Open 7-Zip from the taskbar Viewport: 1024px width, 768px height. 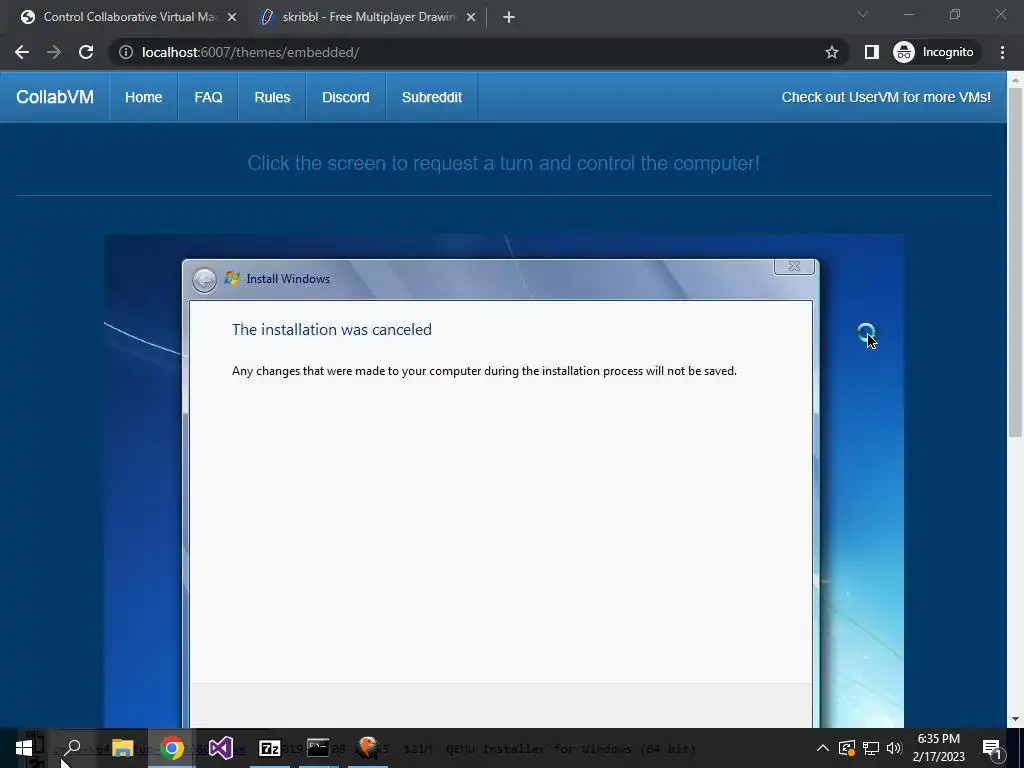(x=270, y=748)
